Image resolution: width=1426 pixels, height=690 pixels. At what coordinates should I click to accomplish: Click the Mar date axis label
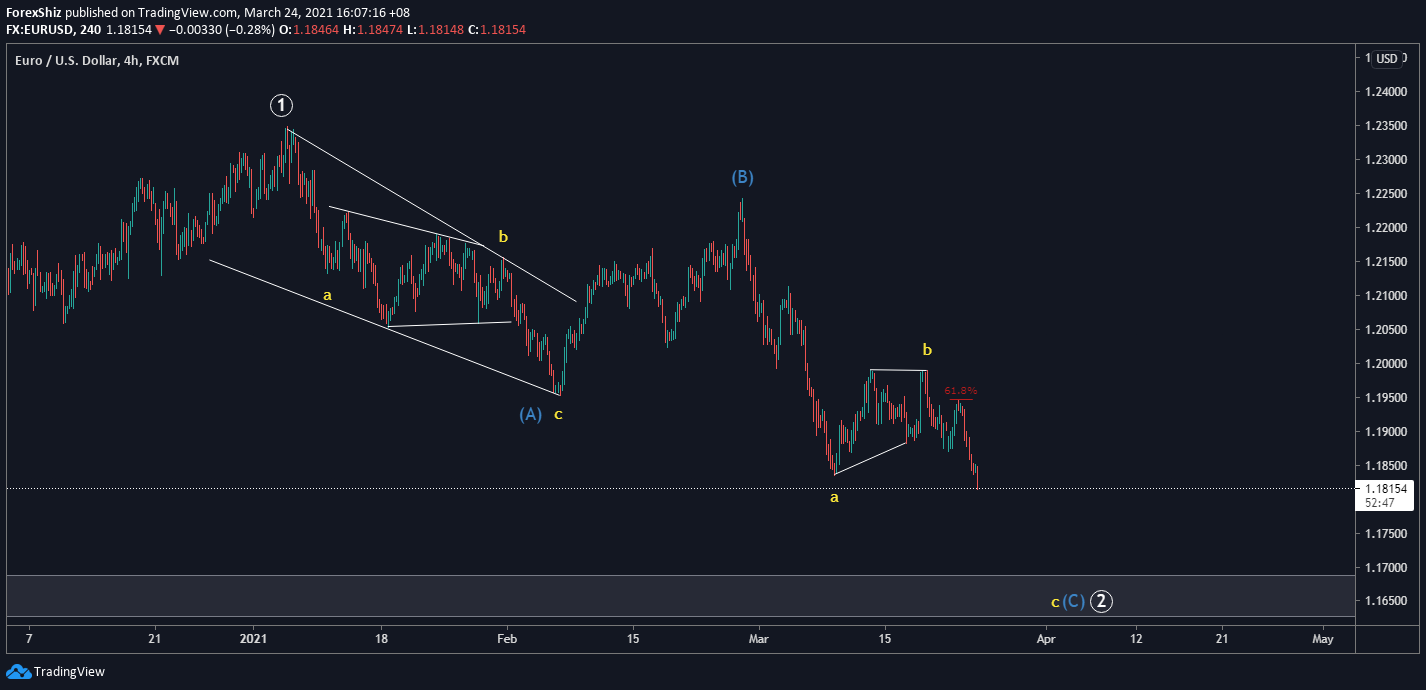point(759,638)
